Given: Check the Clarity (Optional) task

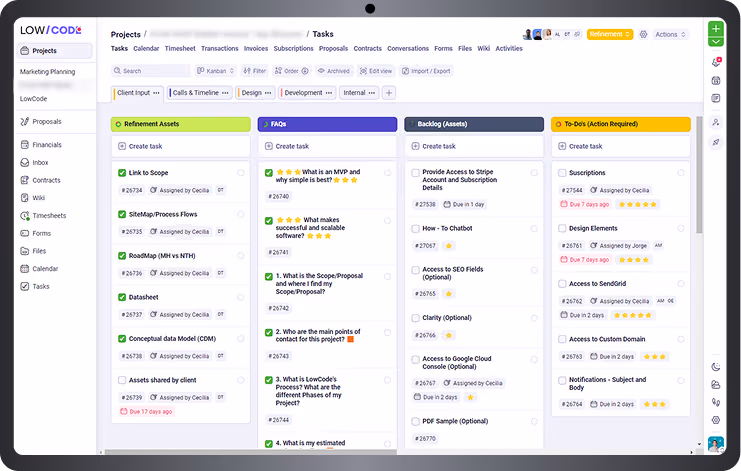Looking at the screenshot, I should click(x=415, y=318).
